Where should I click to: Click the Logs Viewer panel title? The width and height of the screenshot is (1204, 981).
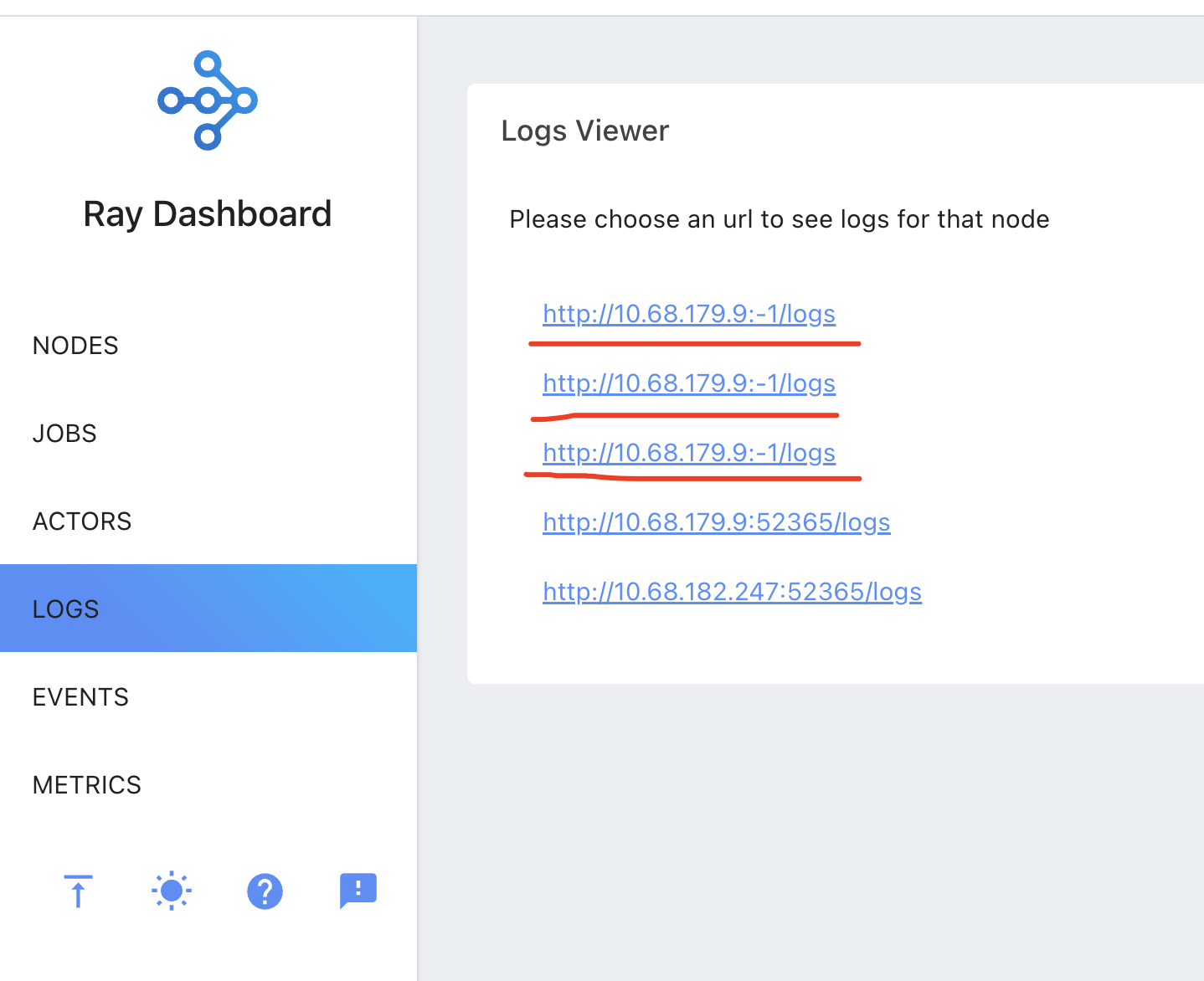point(584,131)
